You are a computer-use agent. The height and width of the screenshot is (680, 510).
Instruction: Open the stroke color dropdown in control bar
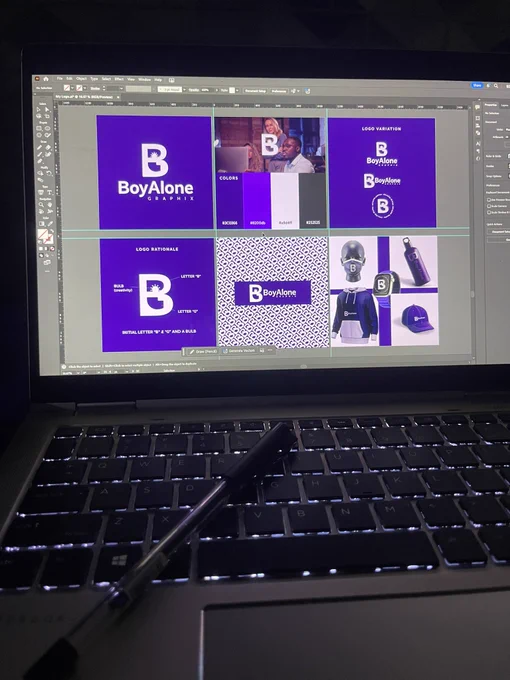85,88
